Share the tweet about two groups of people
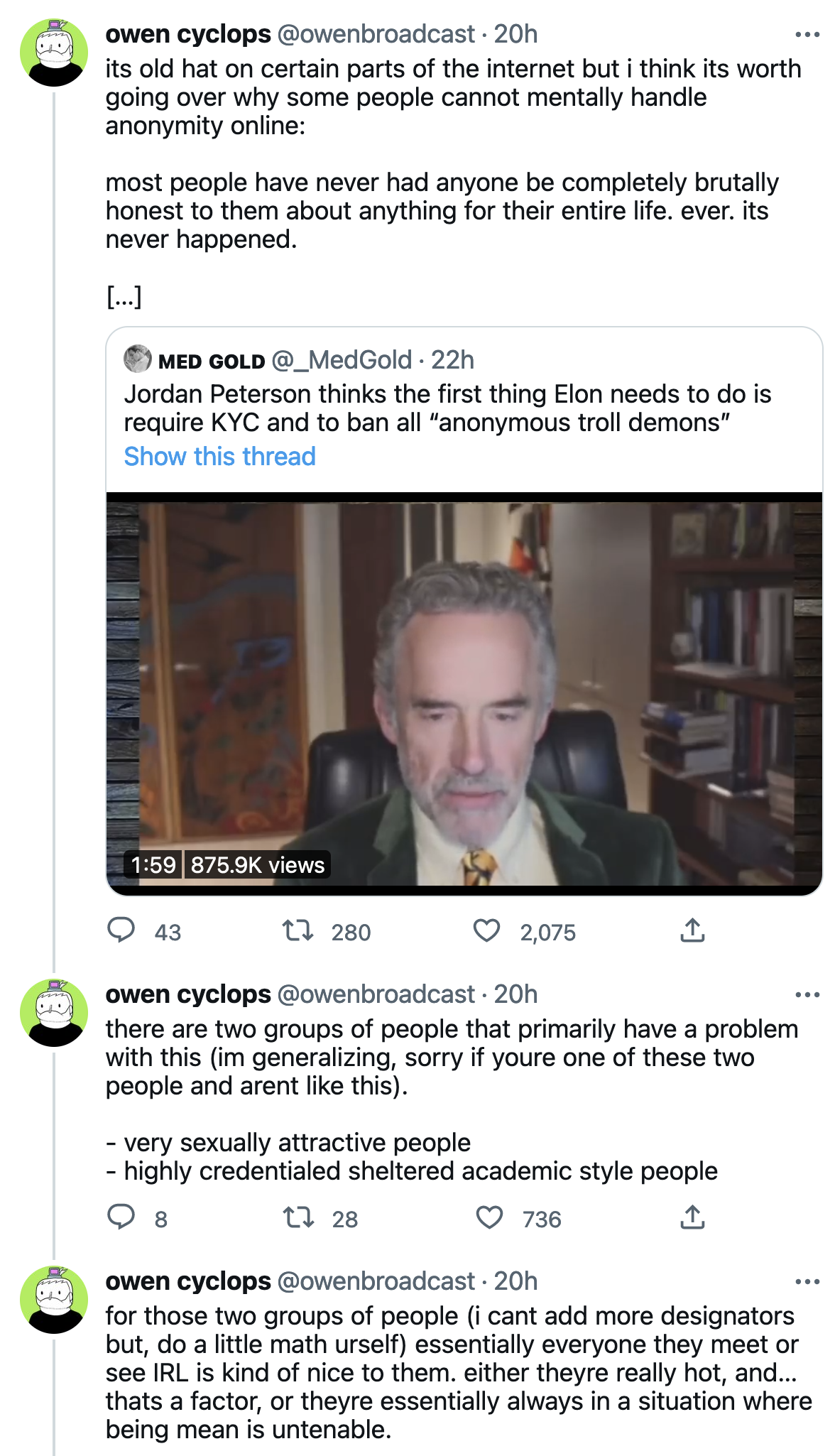 click(x=692, y=1217)
